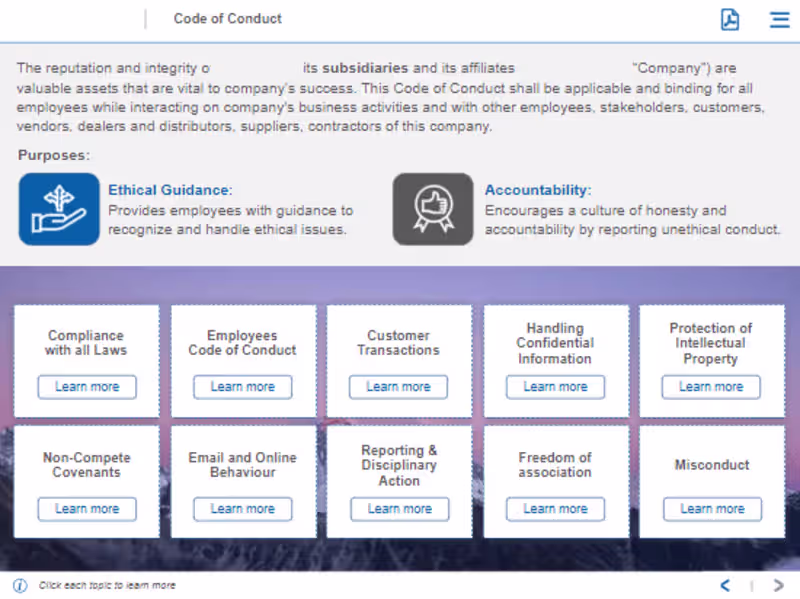Screen dimensions: 800x599
Task: Open Learn more under Customer Transactions
Action: click(x=398, y=387)
